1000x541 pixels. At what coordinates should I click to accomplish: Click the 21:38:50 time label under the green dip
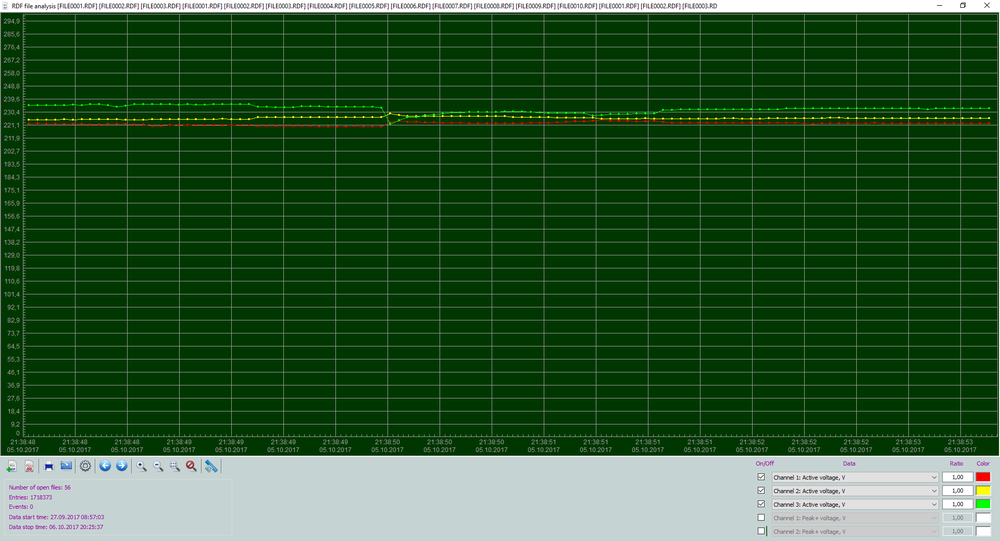click(x=387, y=441)
